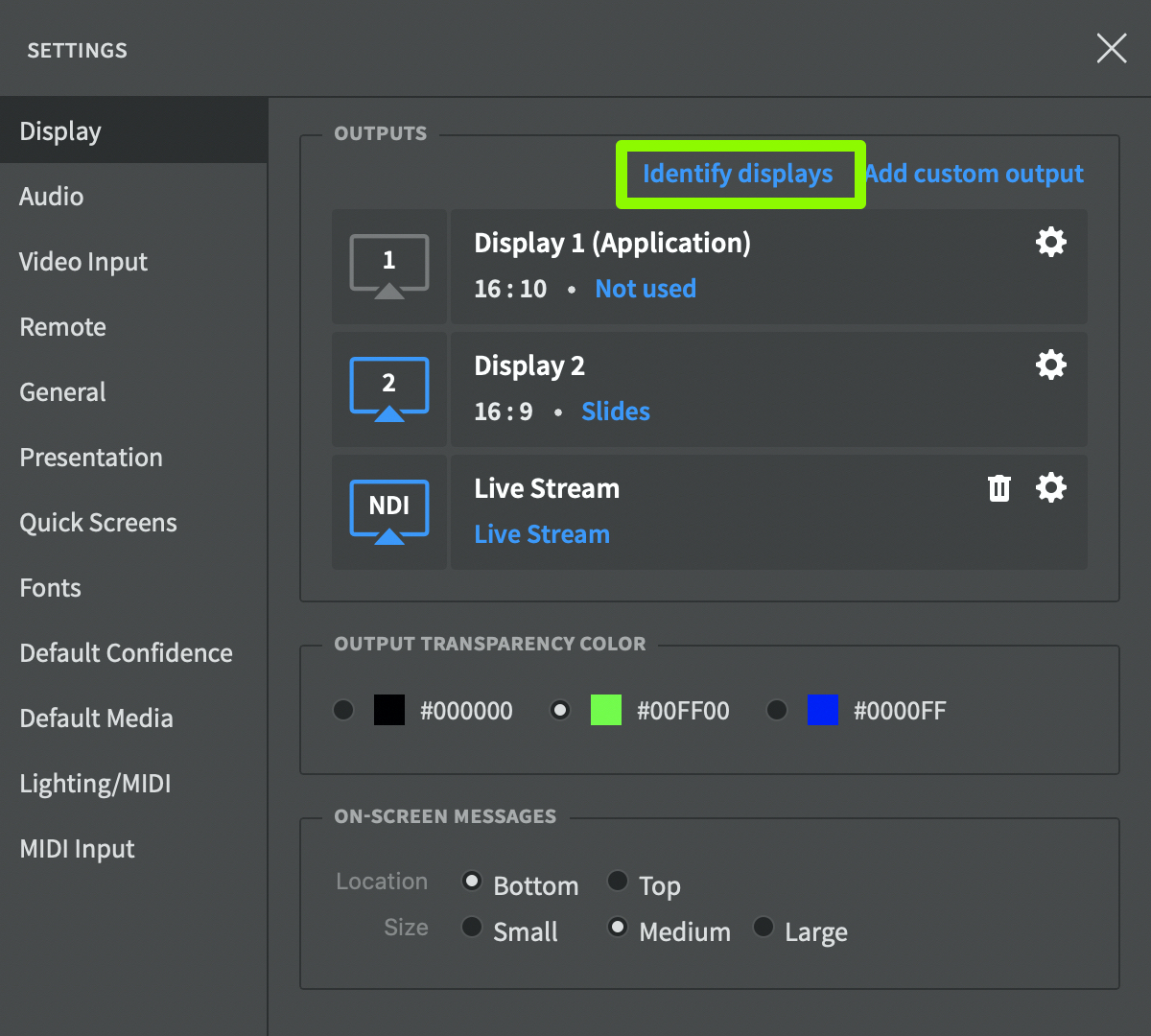Click the Display 2 monitor icon

pos(389,388)
